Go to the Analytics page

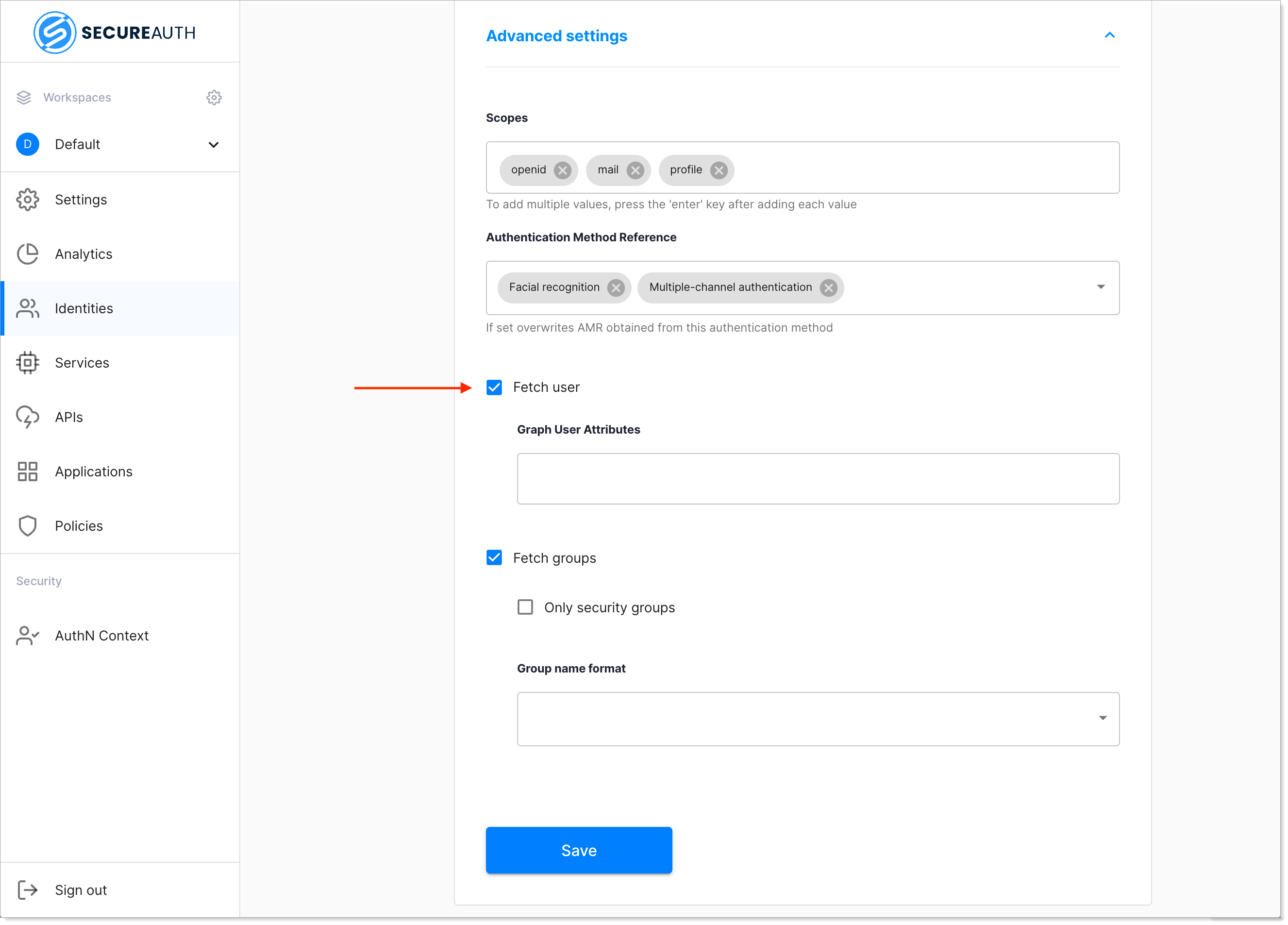[120, 254]
